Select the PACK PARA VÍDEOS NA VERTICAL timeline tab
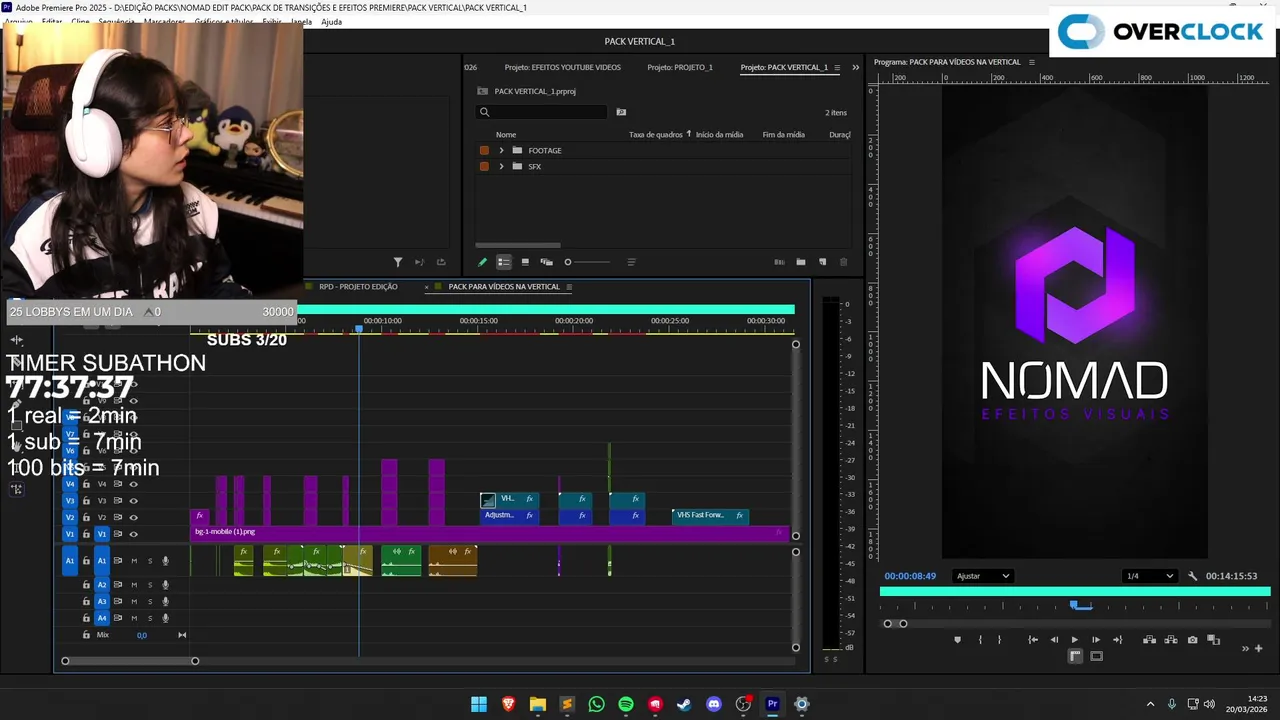The width and height of the screenshot is (1280, 720). pyautogui.click(x=504, y=287)
